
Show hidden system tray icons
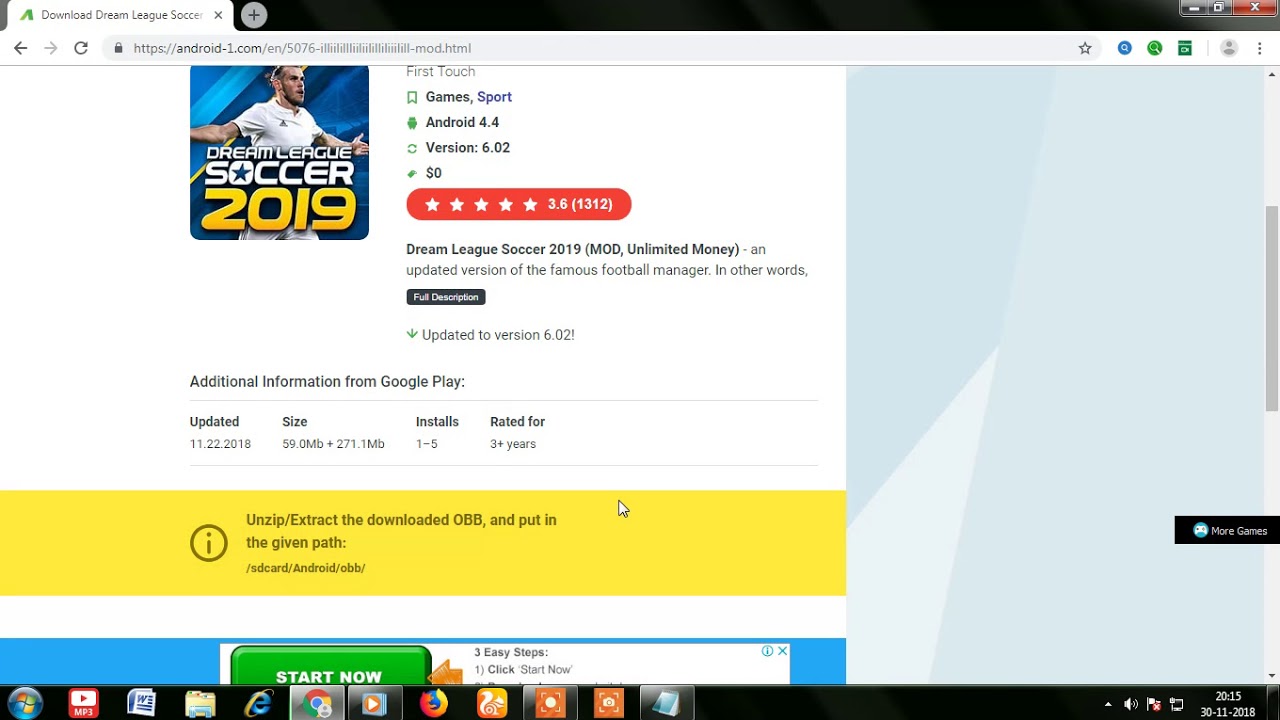(x=1108, y=704)
